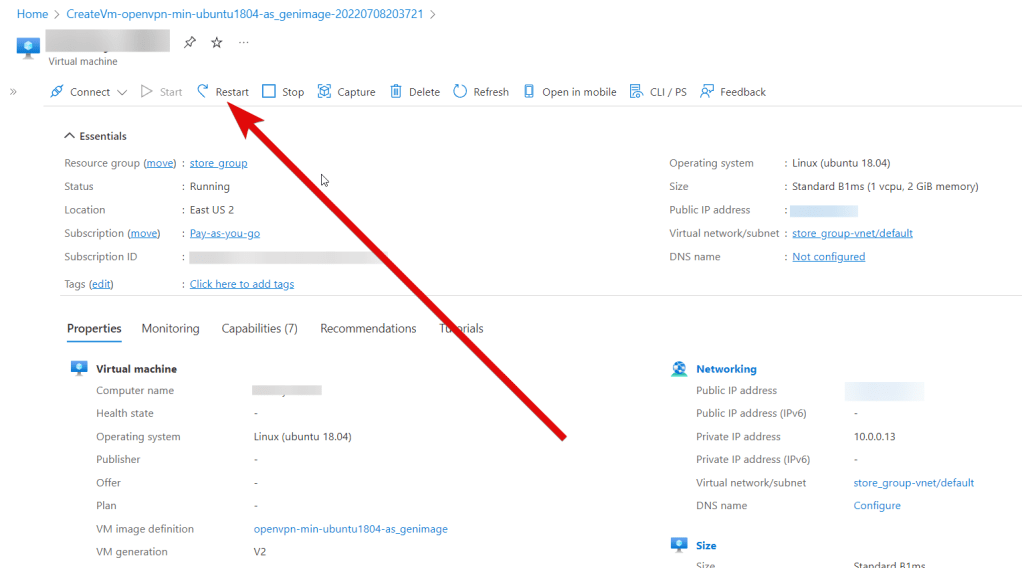Open the CLI / PS panel

tap(658, 92)
